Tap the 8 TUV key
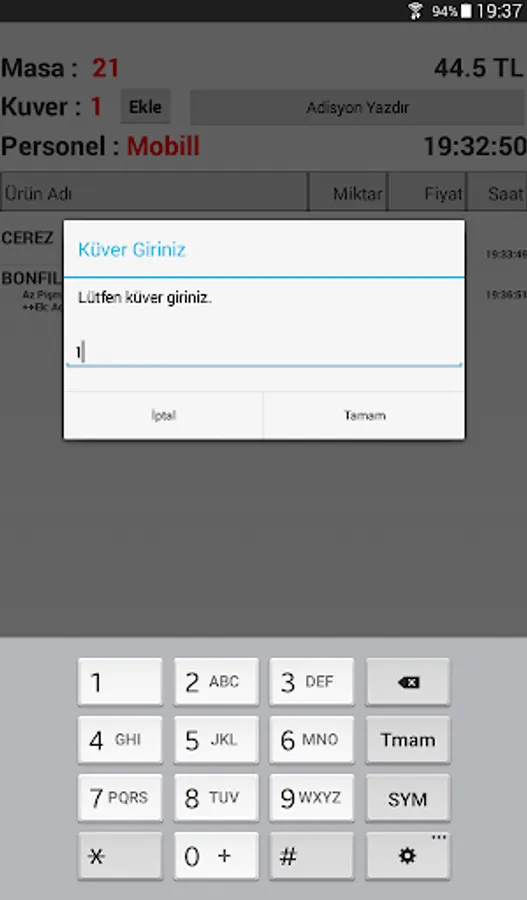The height and width of the screenshot is (900, 527). (216, 798)
